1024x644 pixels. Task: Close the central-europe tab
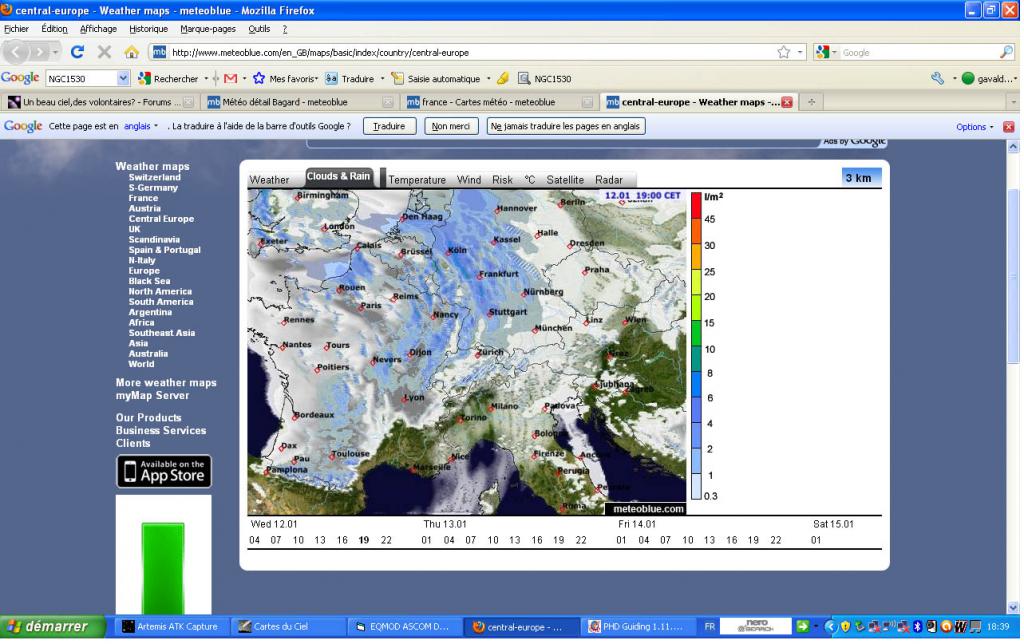coord(787,102)
